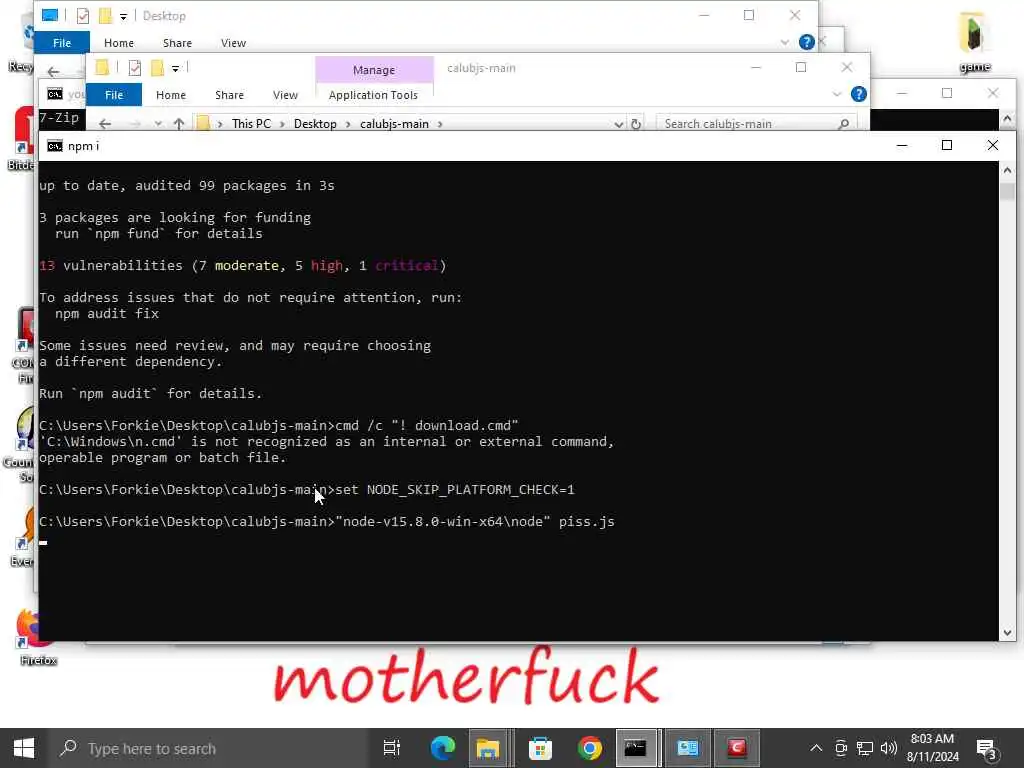Open Quick Access Toolbar dropdown in calubjs-main
The width and height of the screenshot is (1024, 768).
pos(175,68)
